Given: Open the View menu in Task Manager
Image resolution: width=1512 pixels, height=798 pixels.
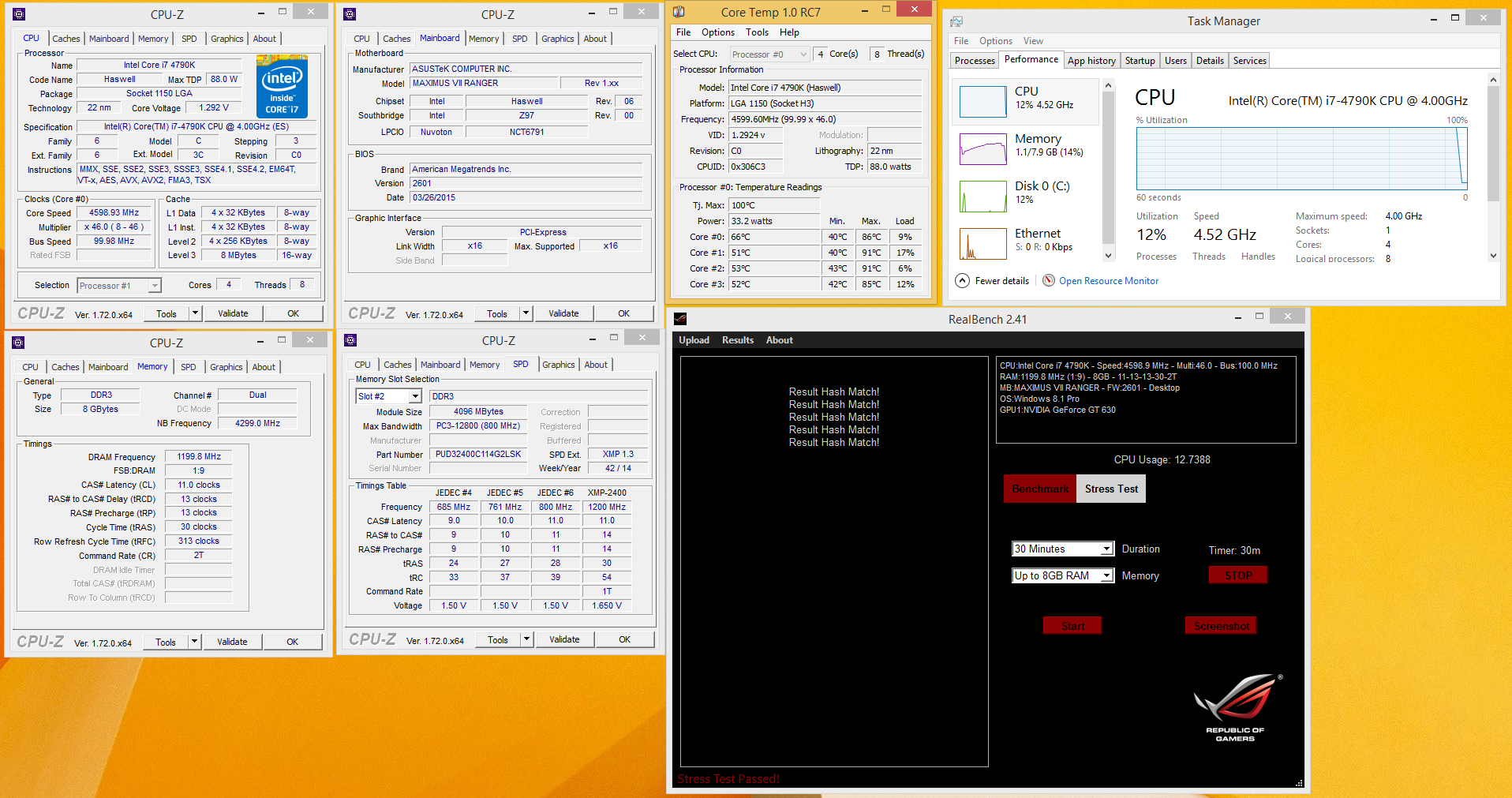Looking at the screenshot, I should click(1033, 41).
